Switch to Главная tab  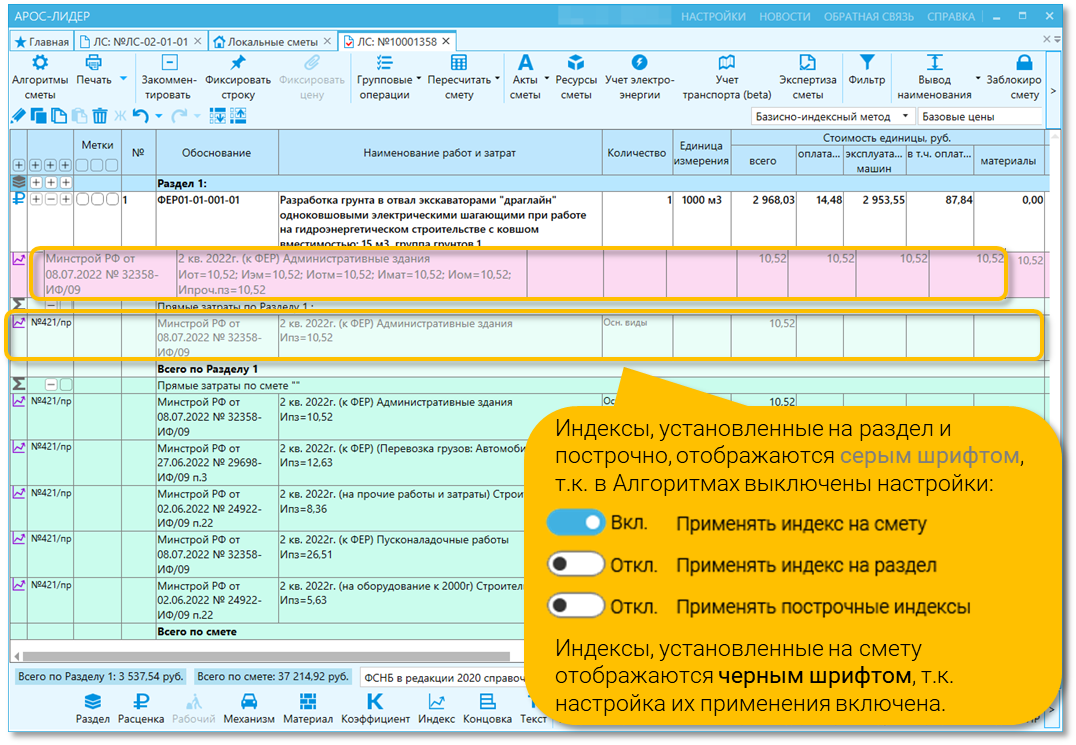41,42
